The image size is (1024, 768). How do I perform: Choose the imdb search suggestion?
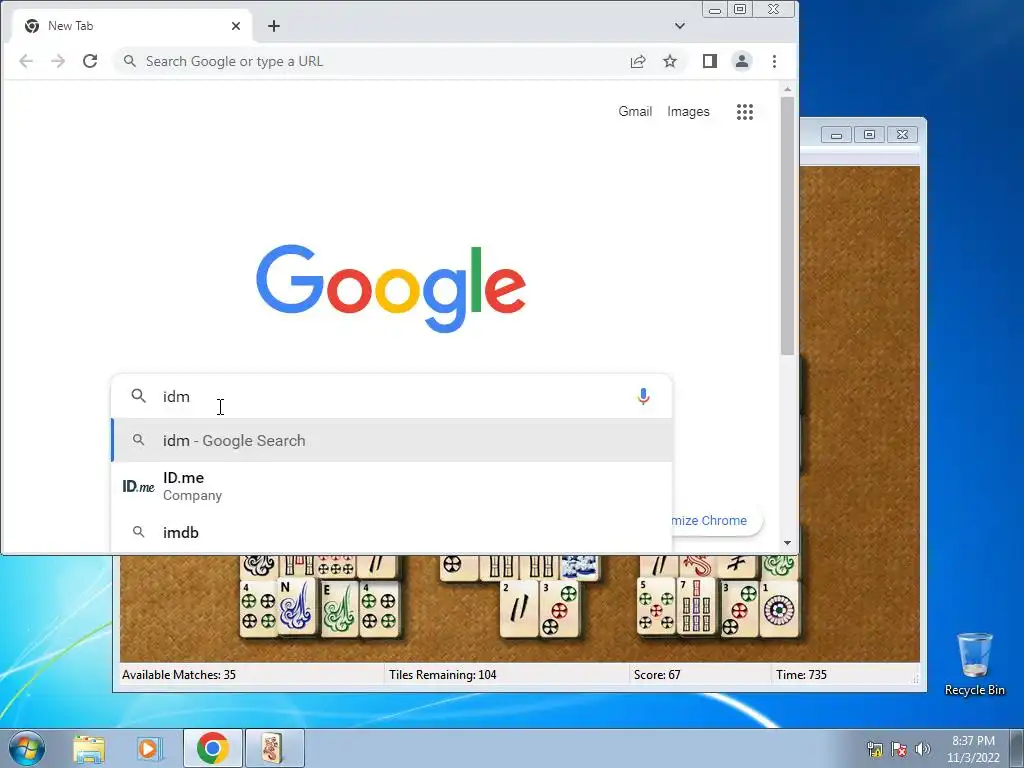(392, 532)
